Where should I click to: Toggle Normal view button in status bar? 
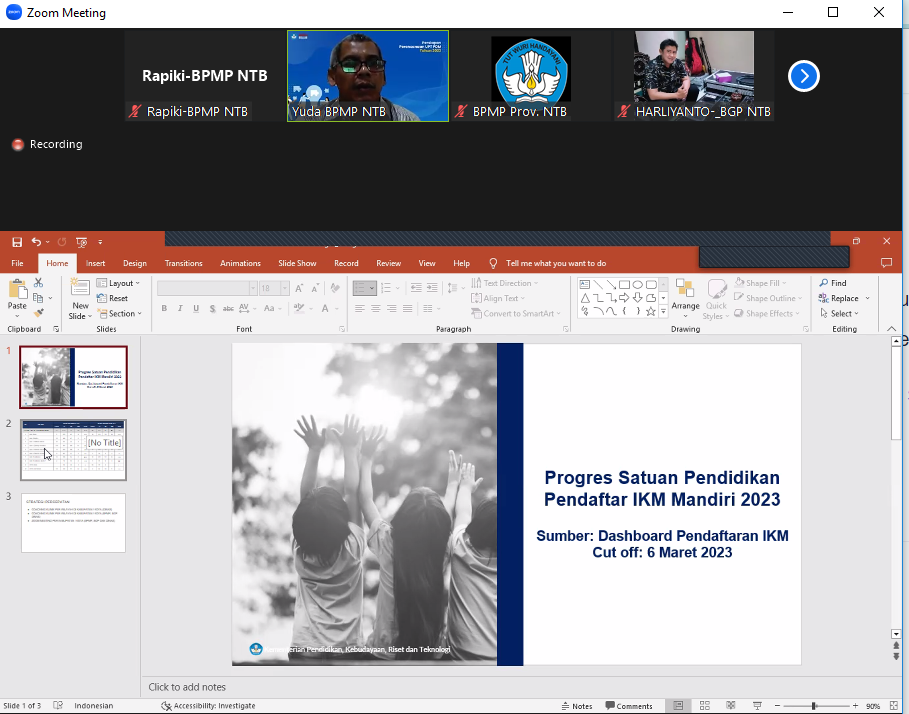[x=678, y=705]
